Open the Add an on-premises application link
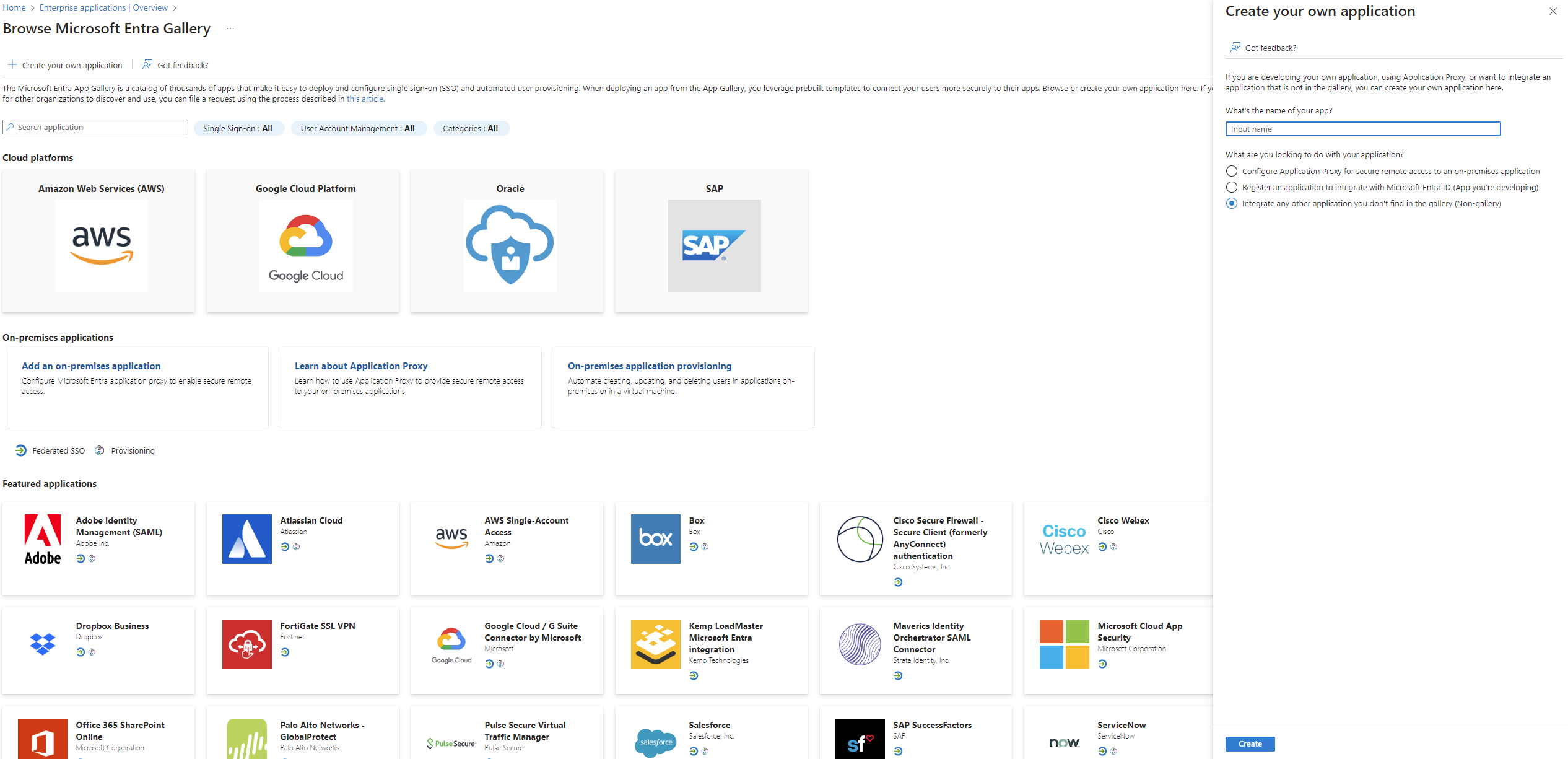Viewport: 1568px width, 759px height. pyautogui.click(x=91, y=366)
